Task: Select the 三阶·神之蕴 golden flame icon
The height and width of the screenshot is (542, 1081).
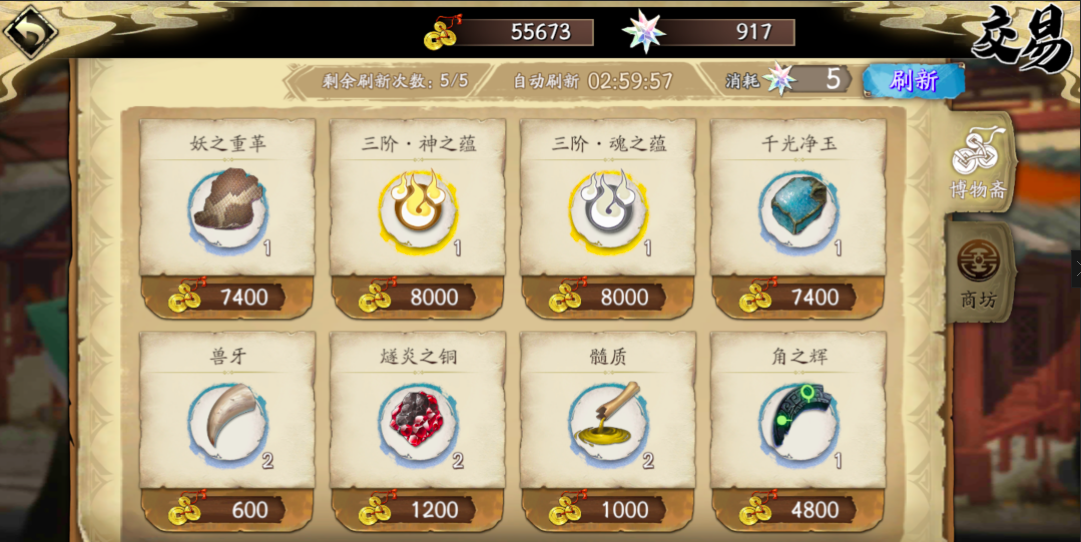Action: pyautogui.click(x=418, y=208)
